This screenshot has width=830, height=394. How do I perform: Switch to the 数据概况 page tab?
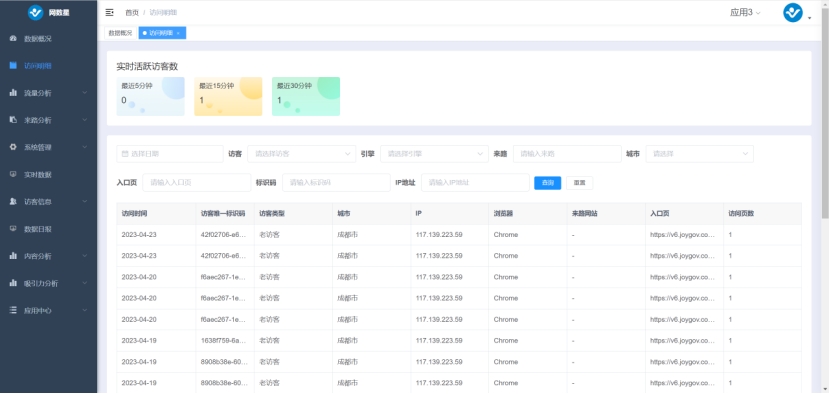point(120,33)
